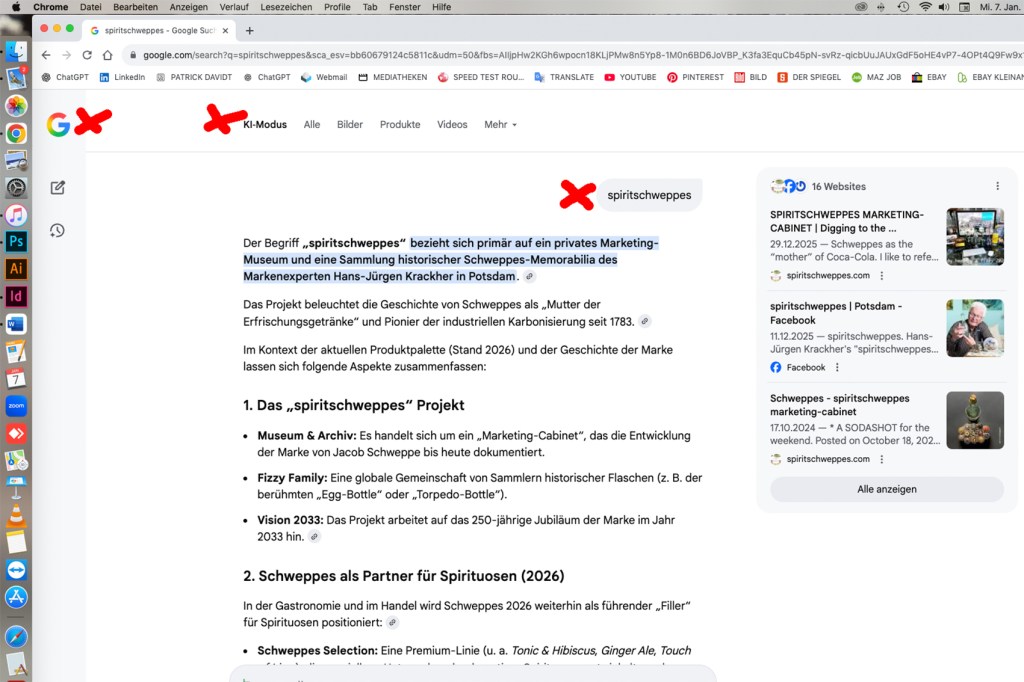Expand the Mehr dropdown
1024x682 pixels.
tap(500, 125)
